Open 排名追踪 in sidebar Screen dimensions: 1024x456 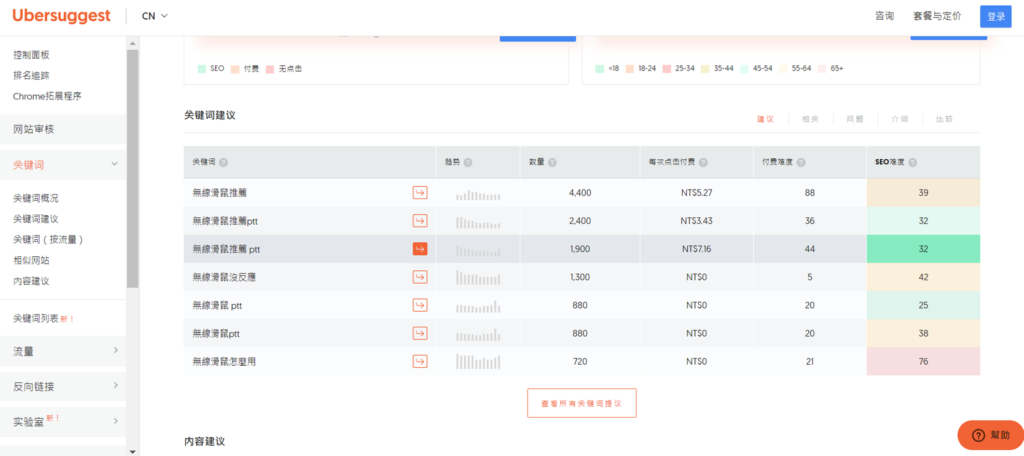pyautogui.click(x=31, y=76)
